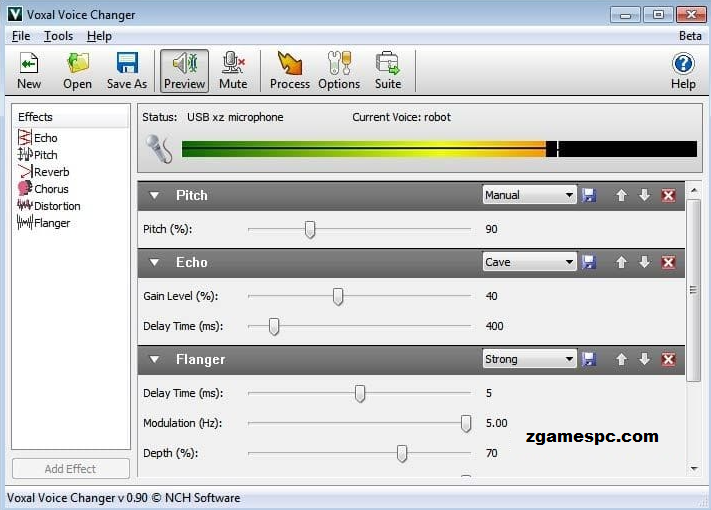Select the Chorus effect in Effects list

43,189
